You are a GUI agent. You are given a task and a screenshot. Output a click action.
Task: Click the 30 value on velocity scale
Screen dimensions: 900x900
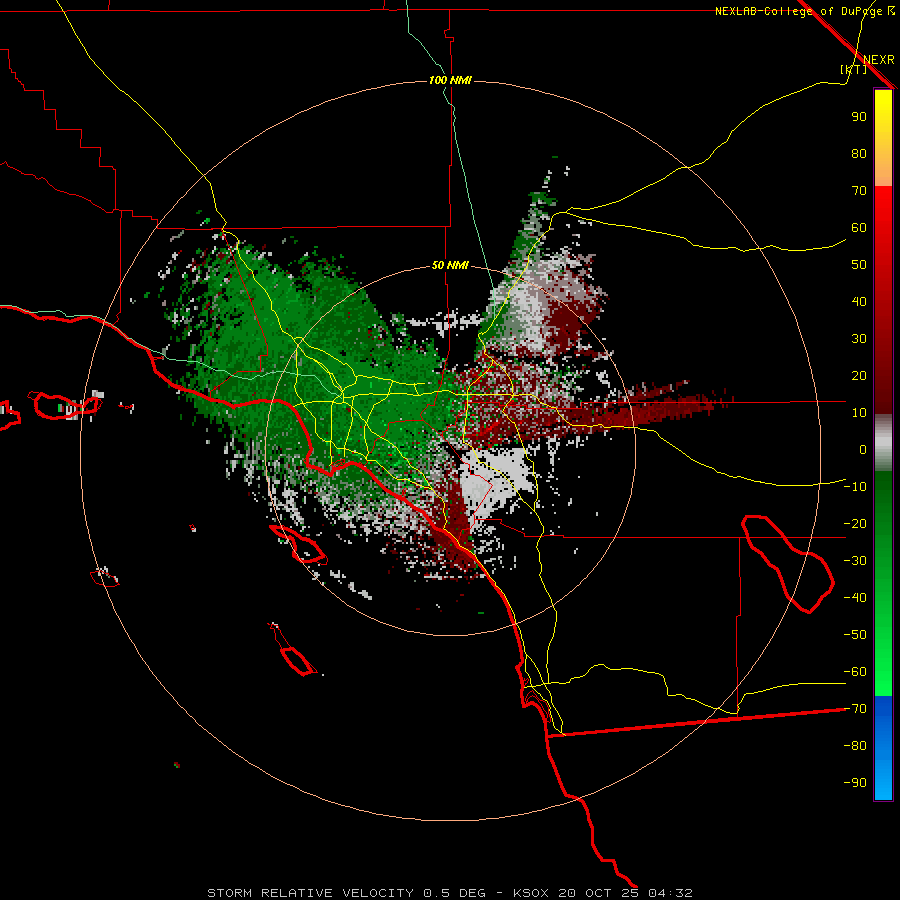pyautogui.click(x=859, y=339)
